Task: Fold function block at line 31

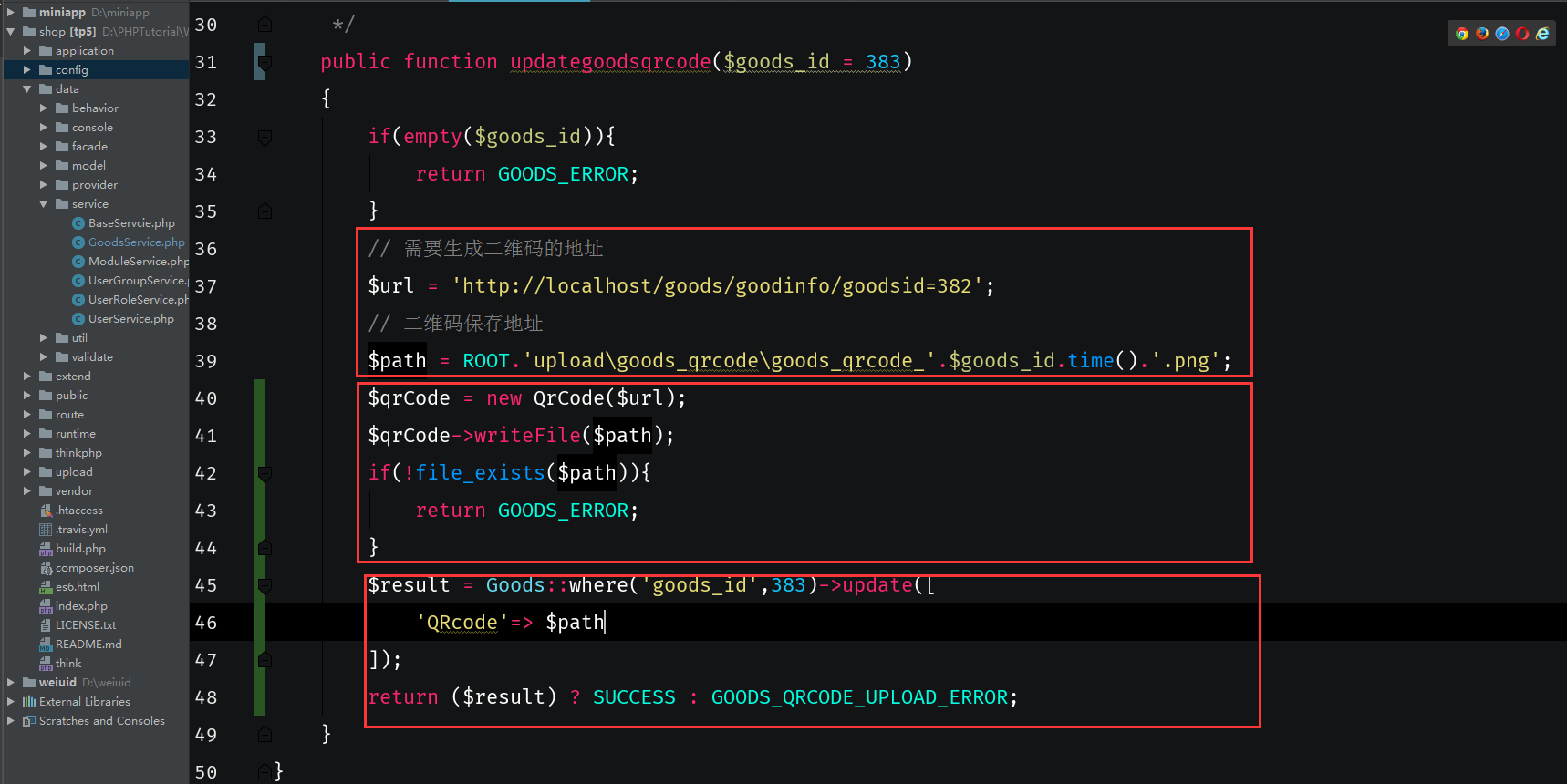Action: [265, 62]
